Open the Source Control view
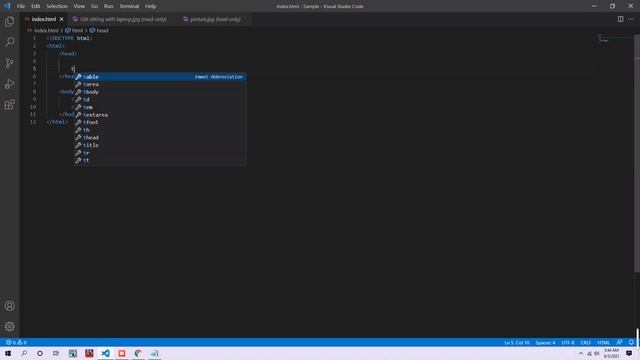The width and height of the screenshot is (640, 360). point(9,63)
